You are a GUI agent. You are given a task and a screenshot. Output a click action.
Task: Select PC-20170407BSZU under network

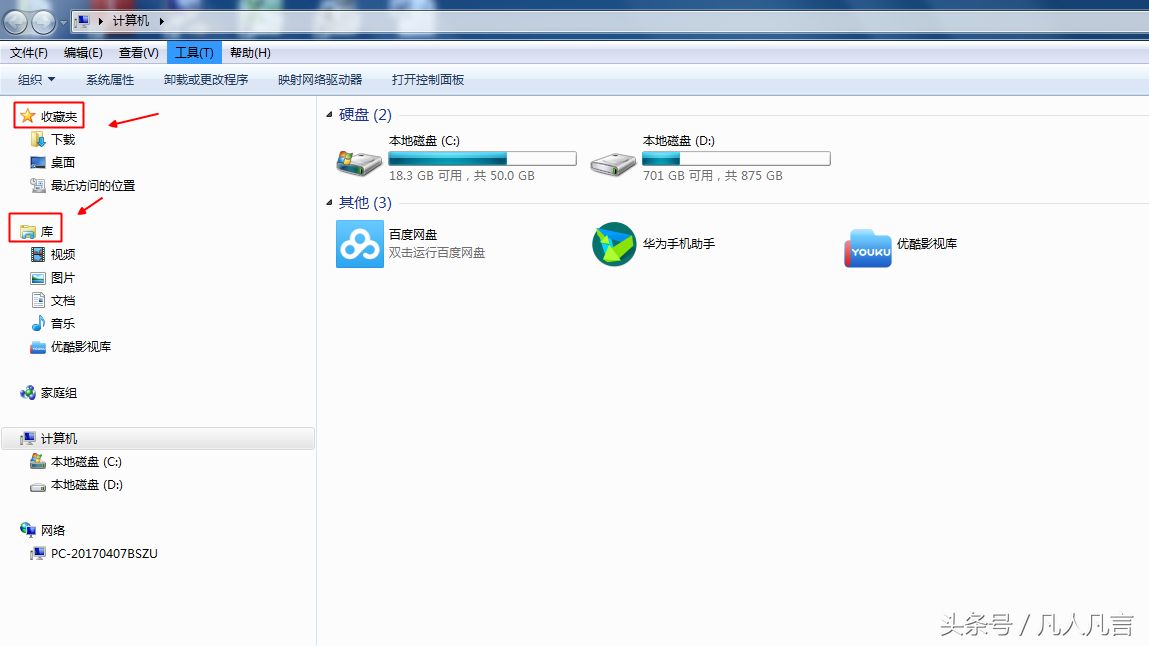[104, 554]
